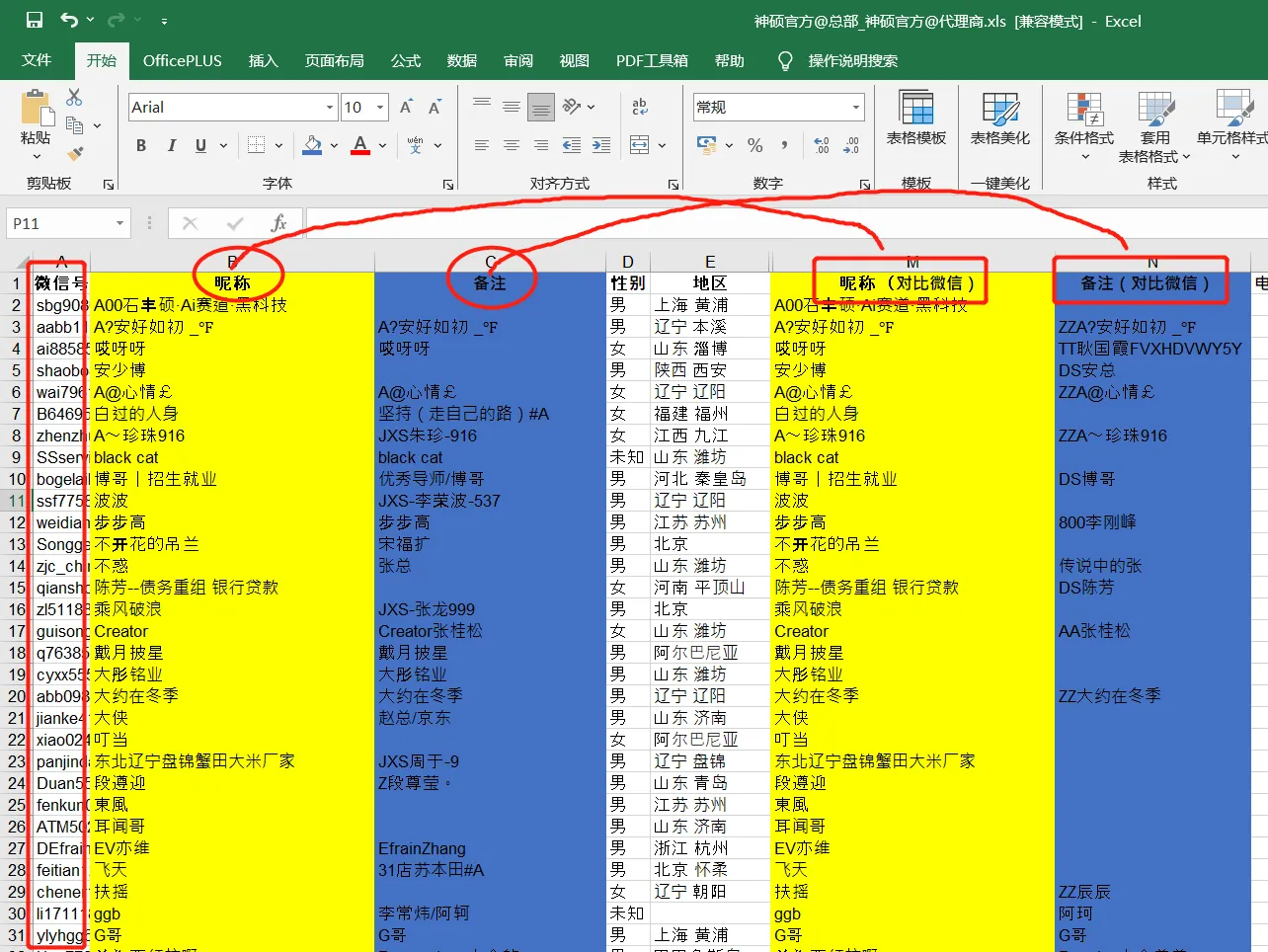Click the Undo arrow icon
Screen dimensions: 1268x952
click(69, 20)
